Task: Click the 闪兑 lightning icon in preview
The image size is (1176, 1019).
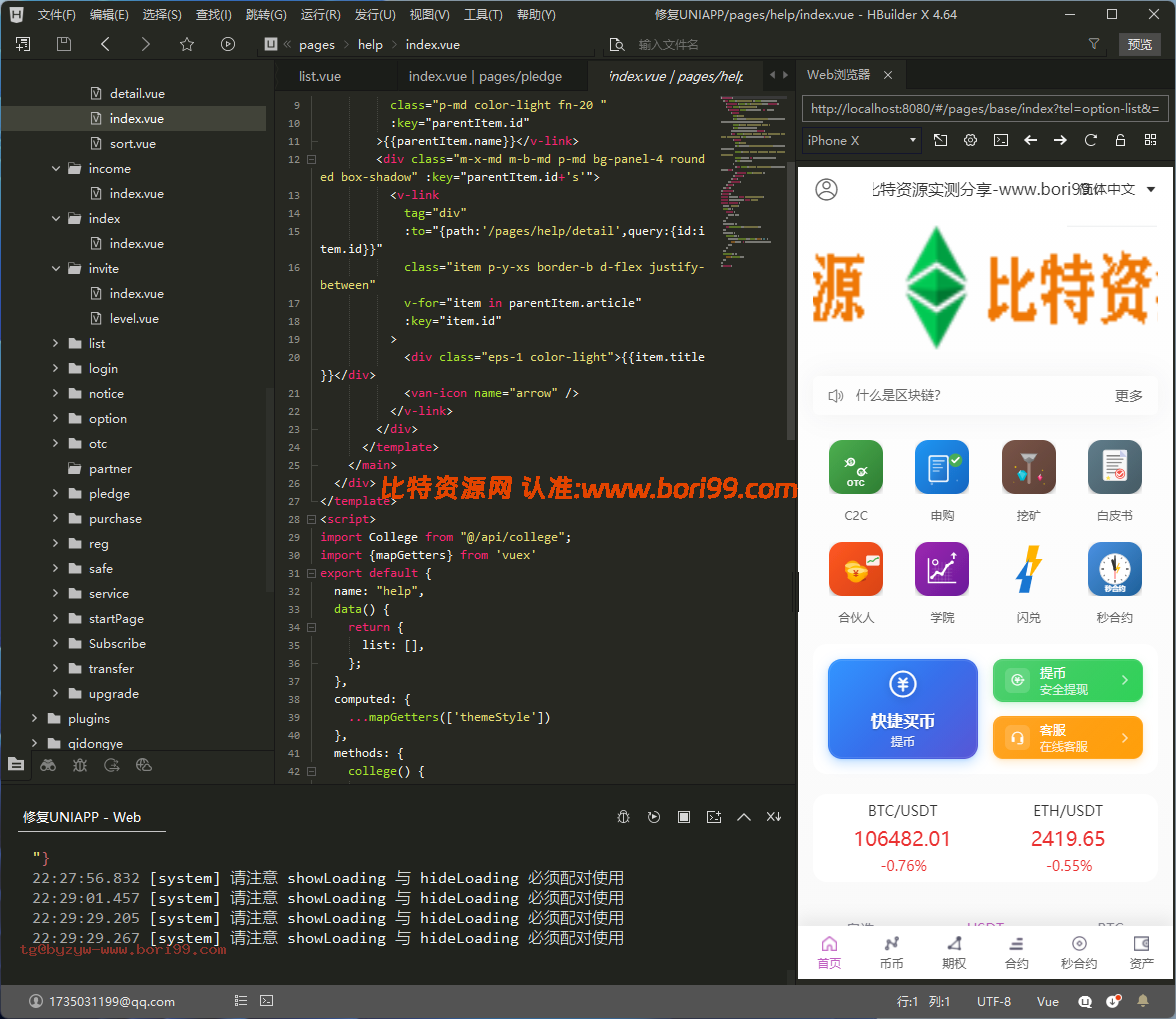Action: click(x=1028, y=569)
